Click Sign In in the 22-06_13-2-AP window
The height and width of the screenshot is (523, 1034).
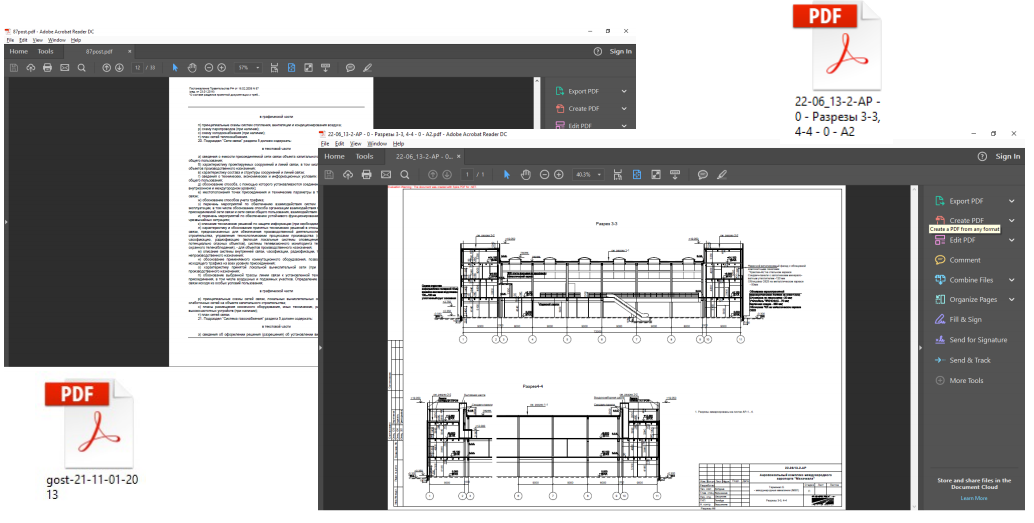point(1008,156)
